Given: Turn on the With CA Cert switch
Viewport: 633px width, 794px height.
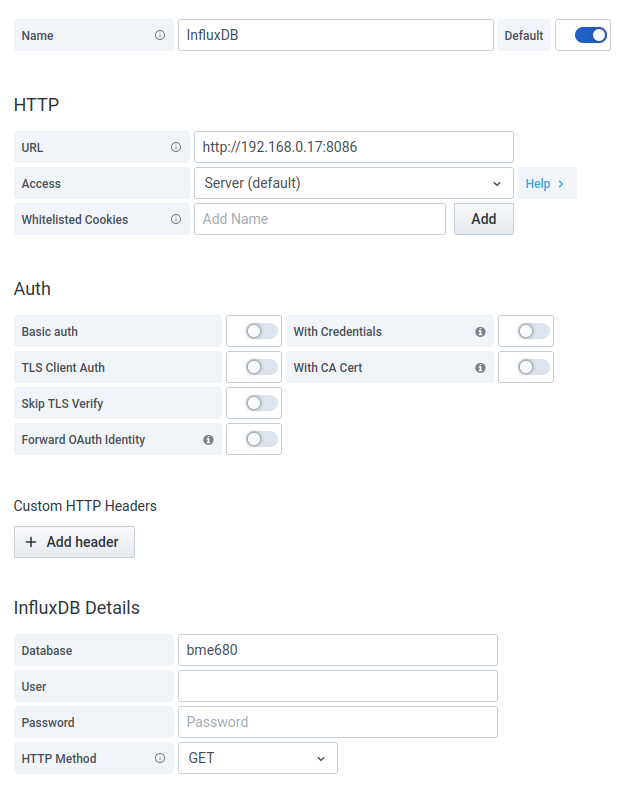Looking at the screenshot, I should click(533, 367).
